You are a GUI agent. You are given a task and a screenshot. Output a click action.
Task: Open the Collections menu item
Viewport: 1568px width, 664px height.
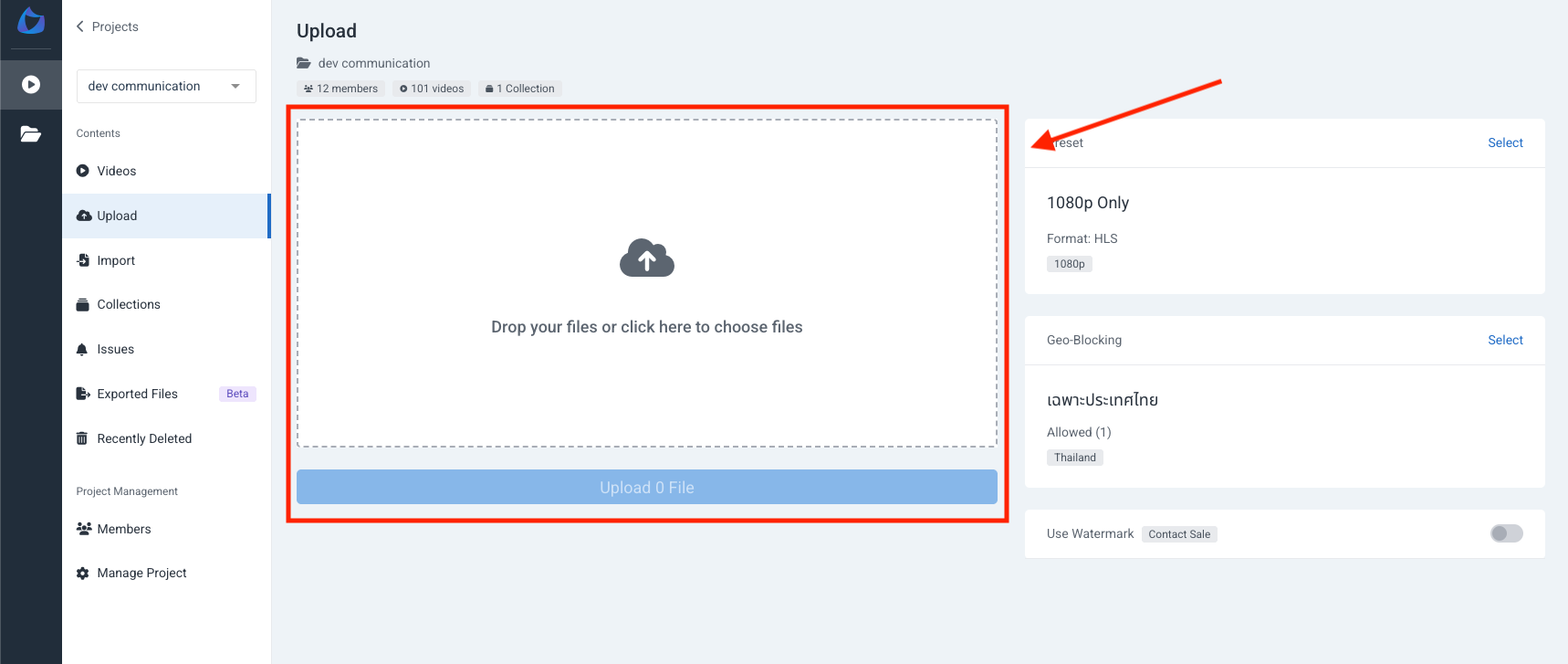[x=129, y=304]
